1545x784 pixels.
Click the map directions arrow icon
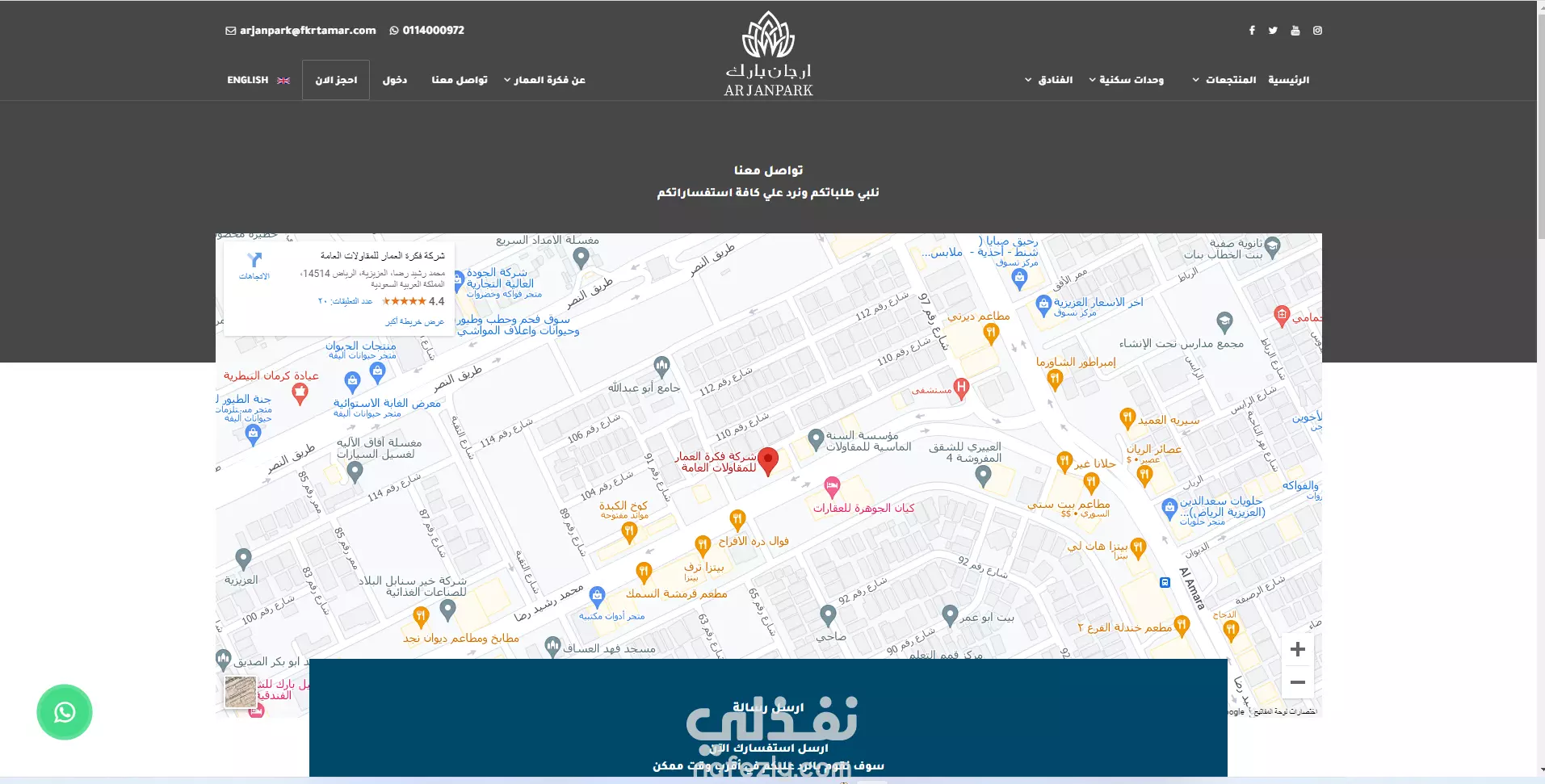[254, 260]
